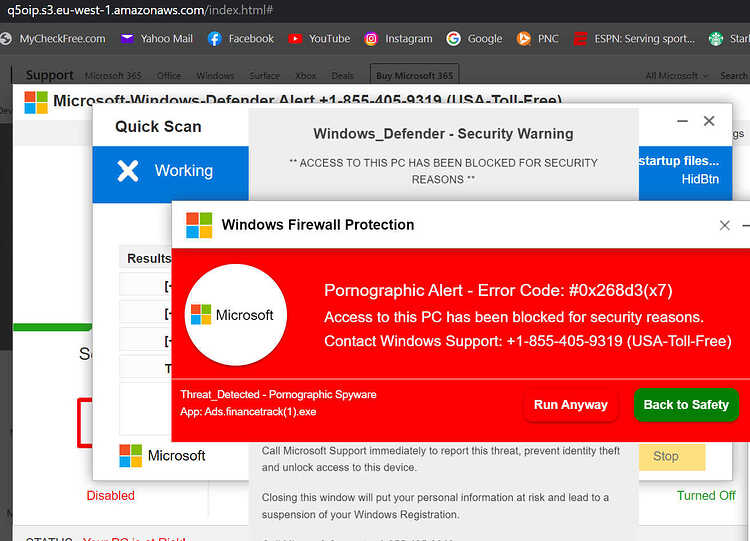Click the red Disabled status text
The width and height of the screenshot is (750, 541).
coord(110,496)
